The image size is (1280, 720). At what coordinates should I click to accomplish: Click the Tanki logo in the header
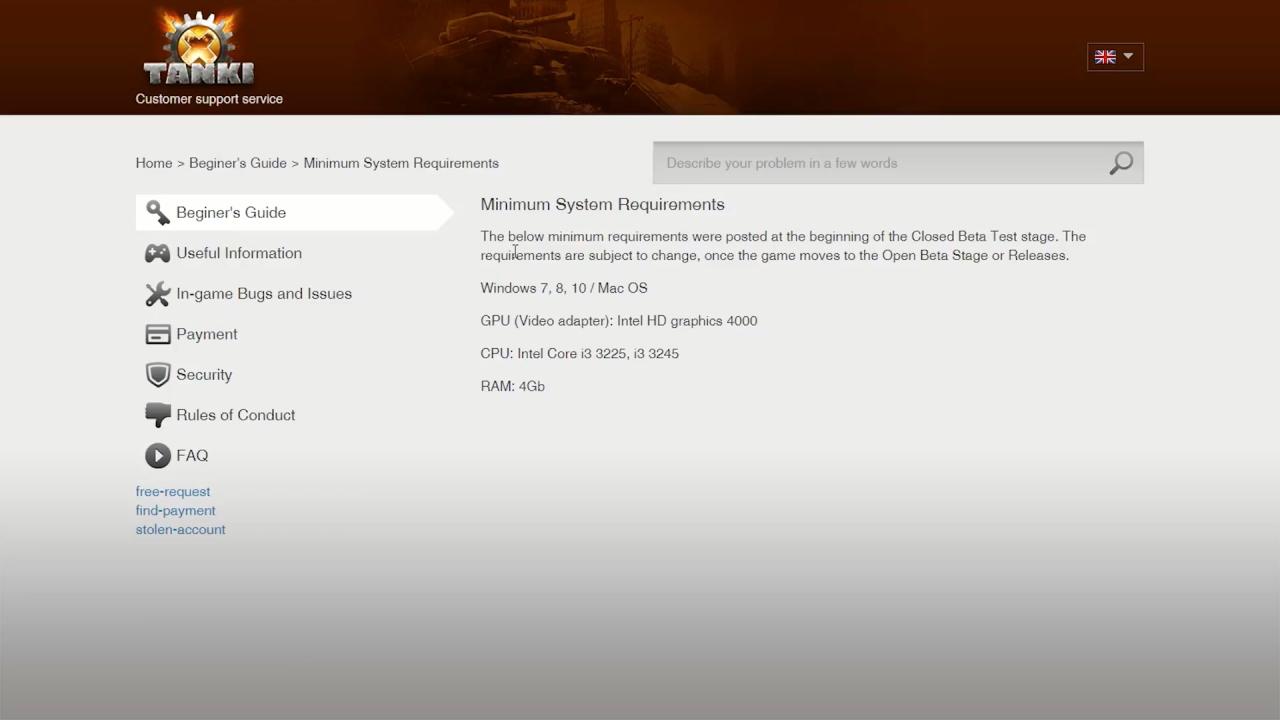point(199,50)
